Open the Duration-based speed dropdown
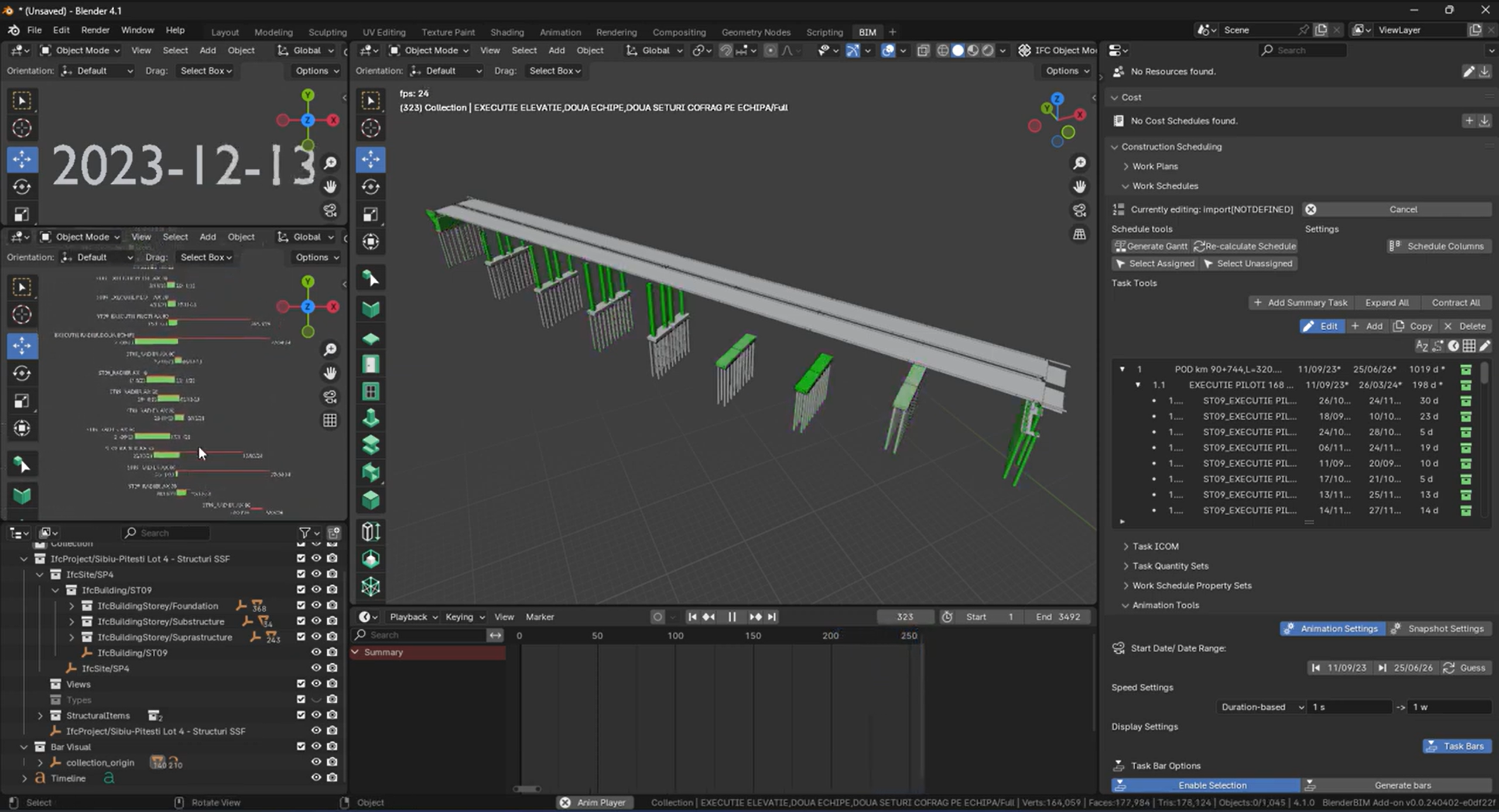 point(1262,707)
